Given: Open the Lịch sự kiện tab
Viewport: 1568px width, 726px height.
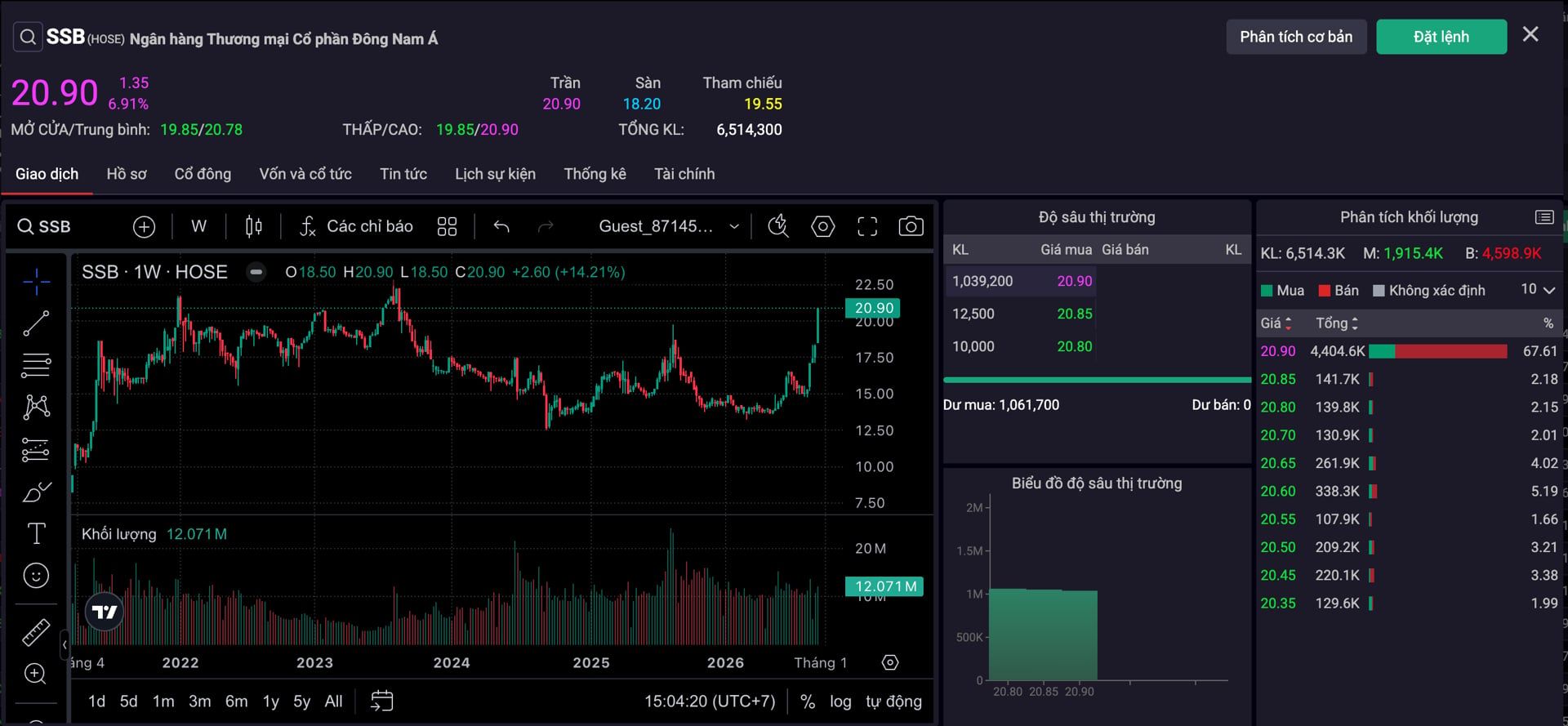Looking at the screenshot, I should pos(495,174).
